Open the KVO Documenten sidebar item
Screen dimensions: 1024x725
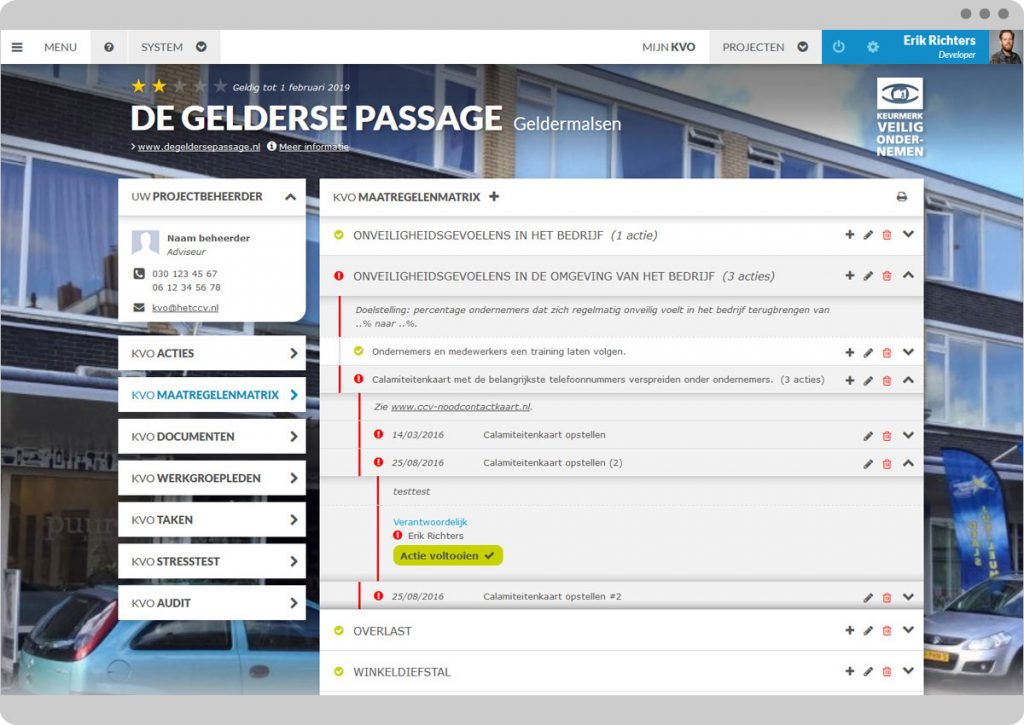[211, 436]
